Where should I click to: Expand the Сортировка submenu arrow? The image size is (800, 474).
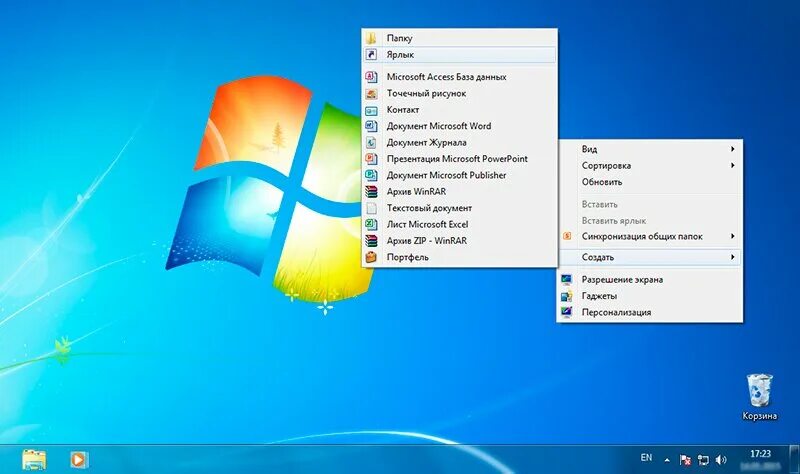pyautogui.click(x=732, y=165)
